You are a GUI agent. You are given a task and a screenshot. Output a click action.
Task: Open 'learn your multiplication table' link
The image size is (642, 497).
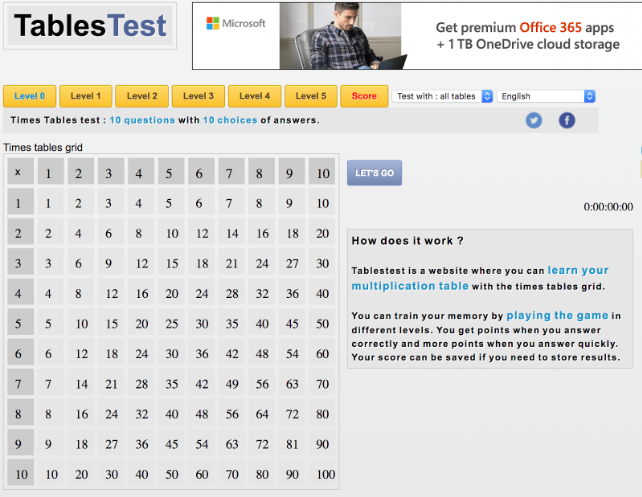click(480, 278)
